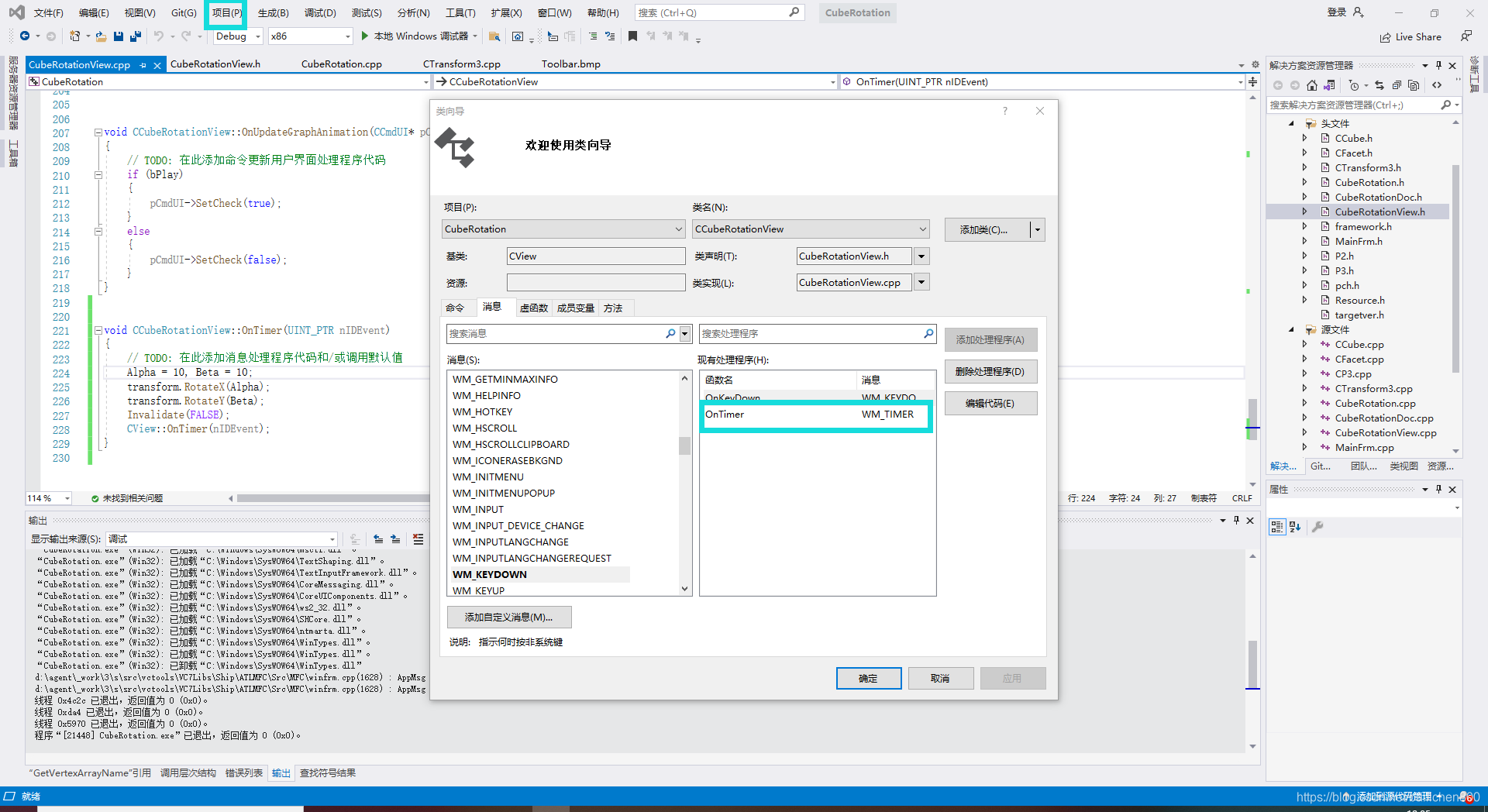Select the member variables tab in wizard
Image resolution: width=1488 pixels, height=812 pixels.
point(575,308)
